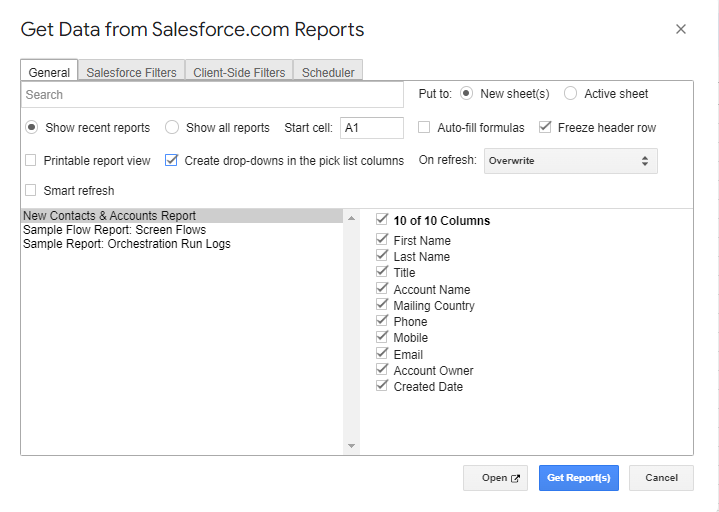
Task: Go to the Scheduler tab
Action: tap(328, 72)
